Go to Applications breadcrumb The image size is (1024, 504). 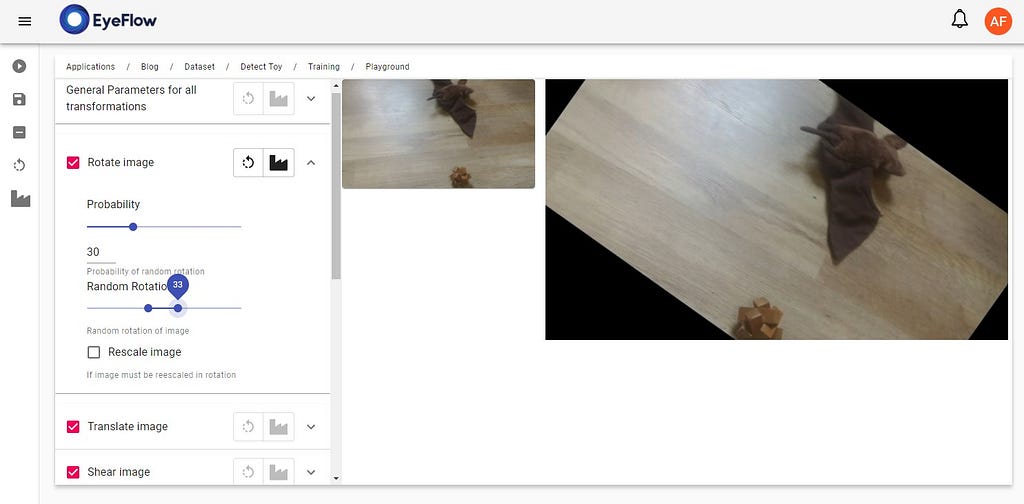click(x=90, y=67)
